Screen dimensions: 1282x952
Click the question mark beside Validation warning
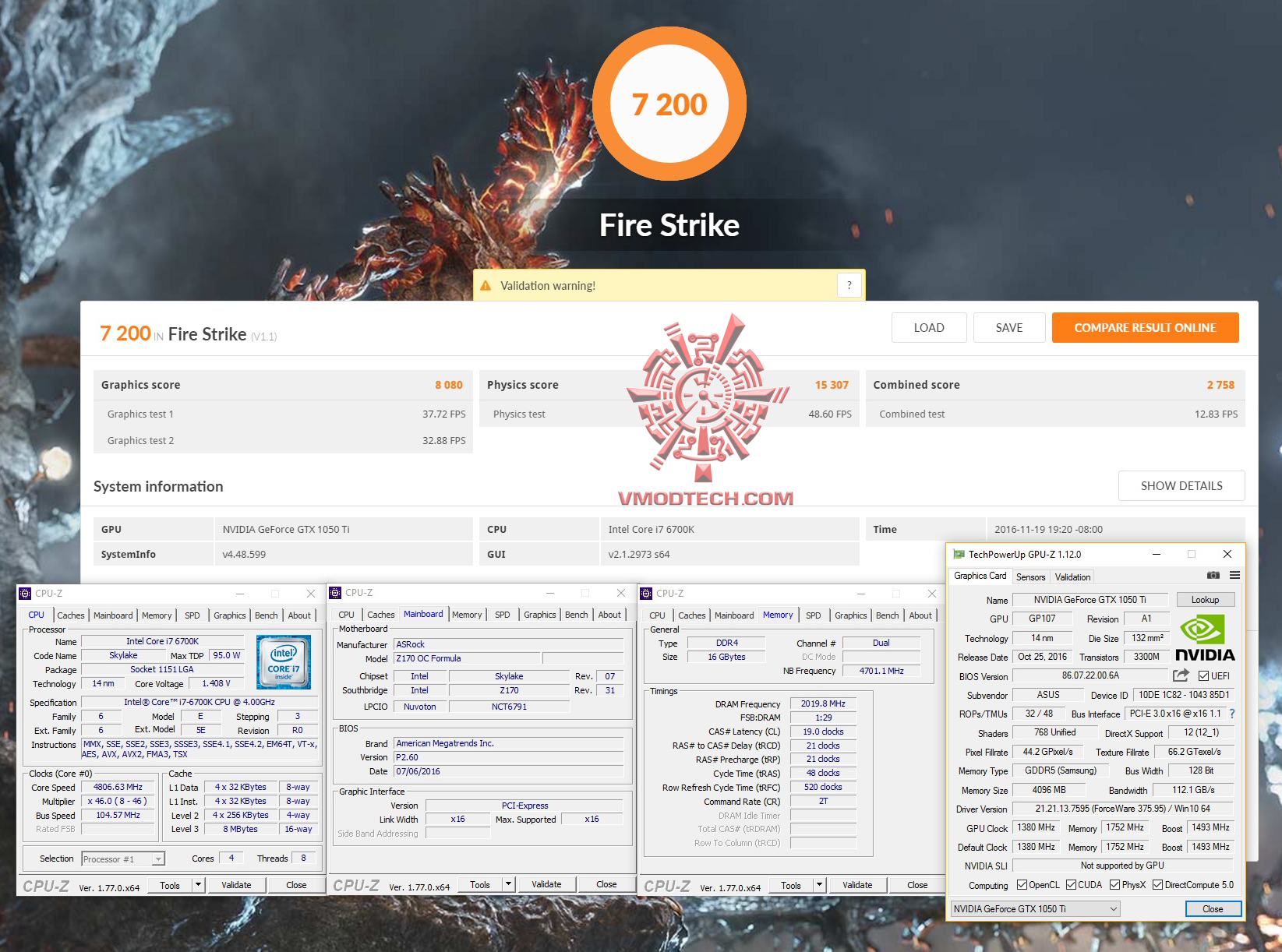coord(849,285)
